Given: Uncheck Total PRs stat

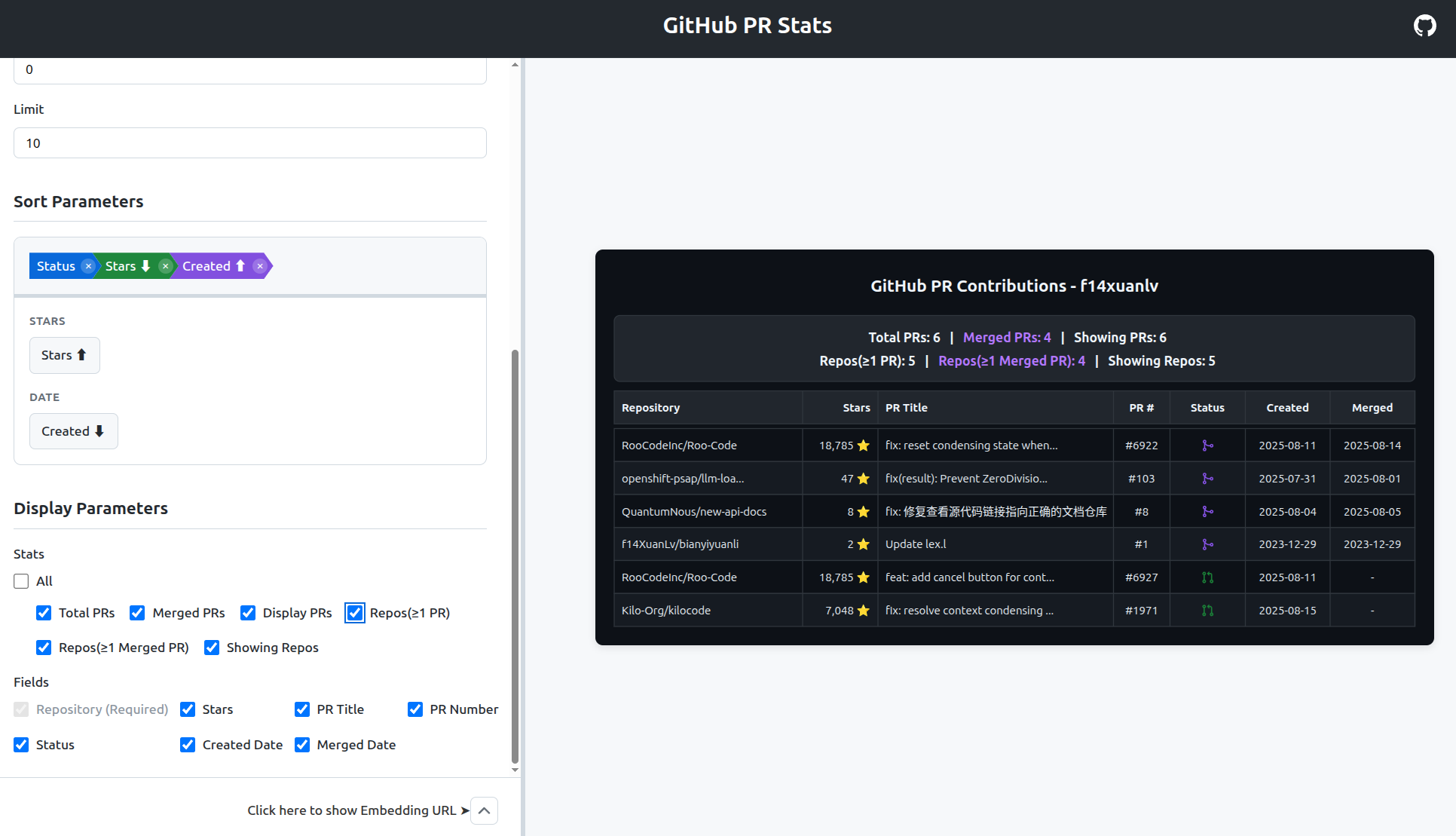Looking at the screenshot, I should pyautogui.click(x=44, y=613).
